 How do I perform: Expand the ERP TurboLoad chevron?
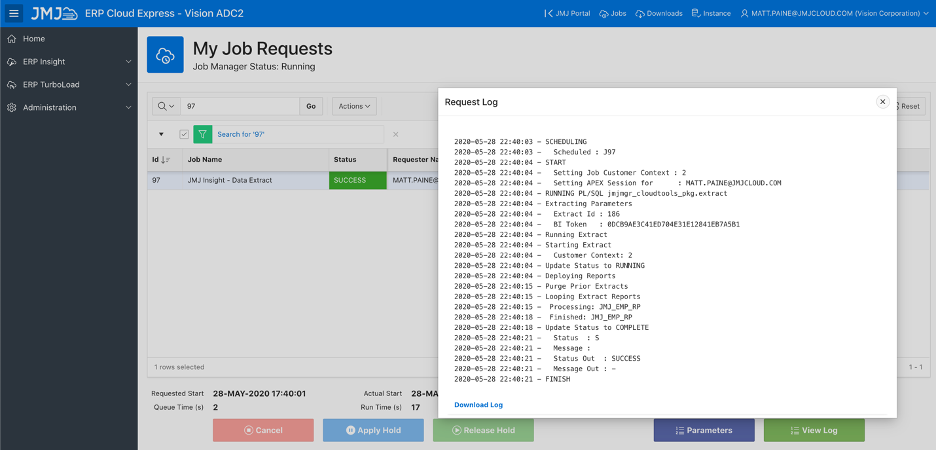[128, 85]
